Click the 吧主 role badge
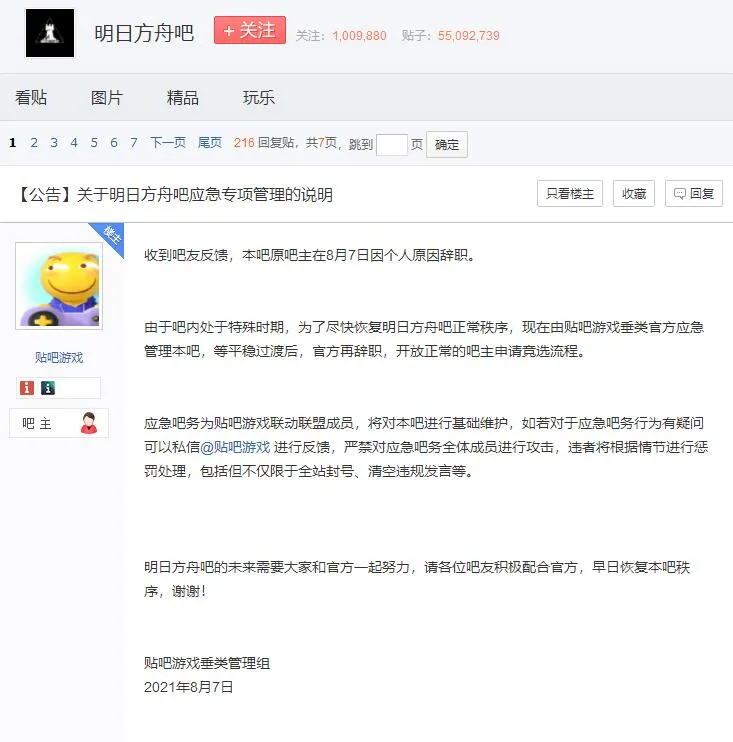 (x=59, y=423)
